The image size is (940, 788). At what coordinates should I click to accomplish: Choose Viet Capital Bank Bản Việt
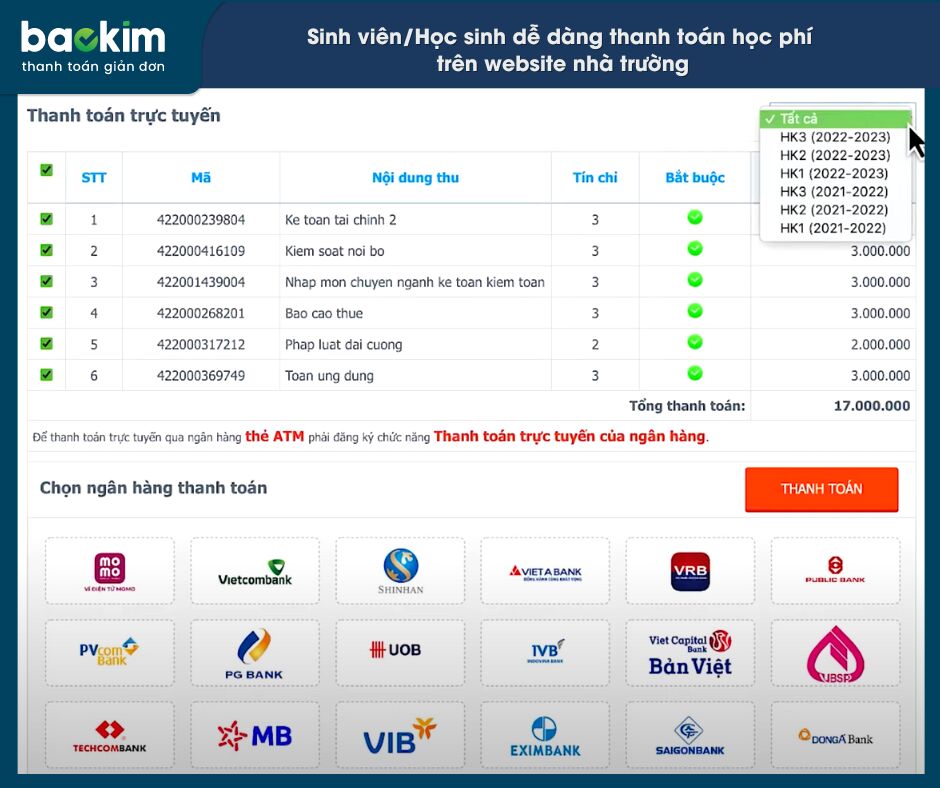tap(690, 653)
